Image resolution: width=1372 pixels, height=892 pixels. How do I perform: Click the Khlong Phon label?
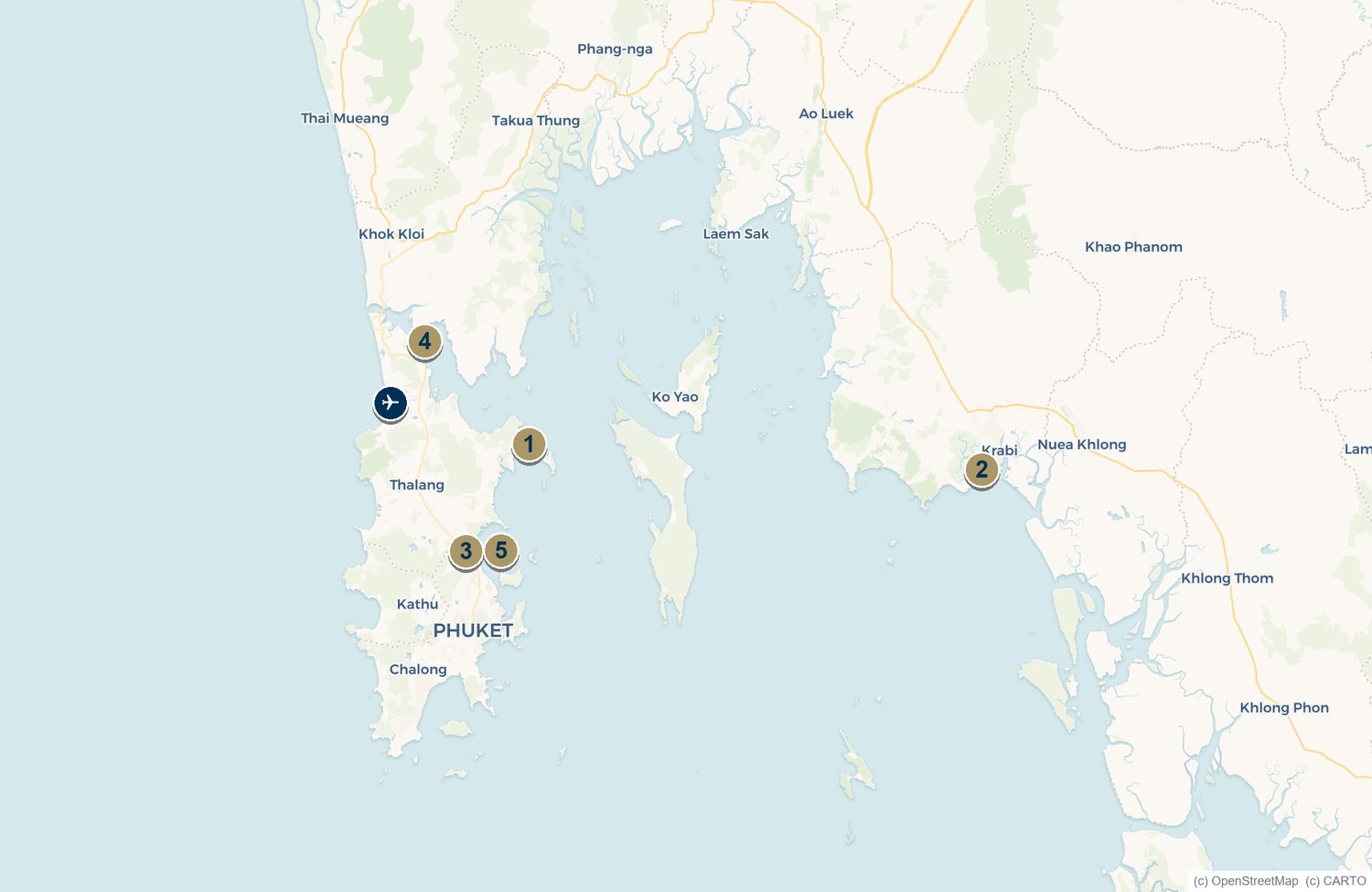(x=1284, y=708)
